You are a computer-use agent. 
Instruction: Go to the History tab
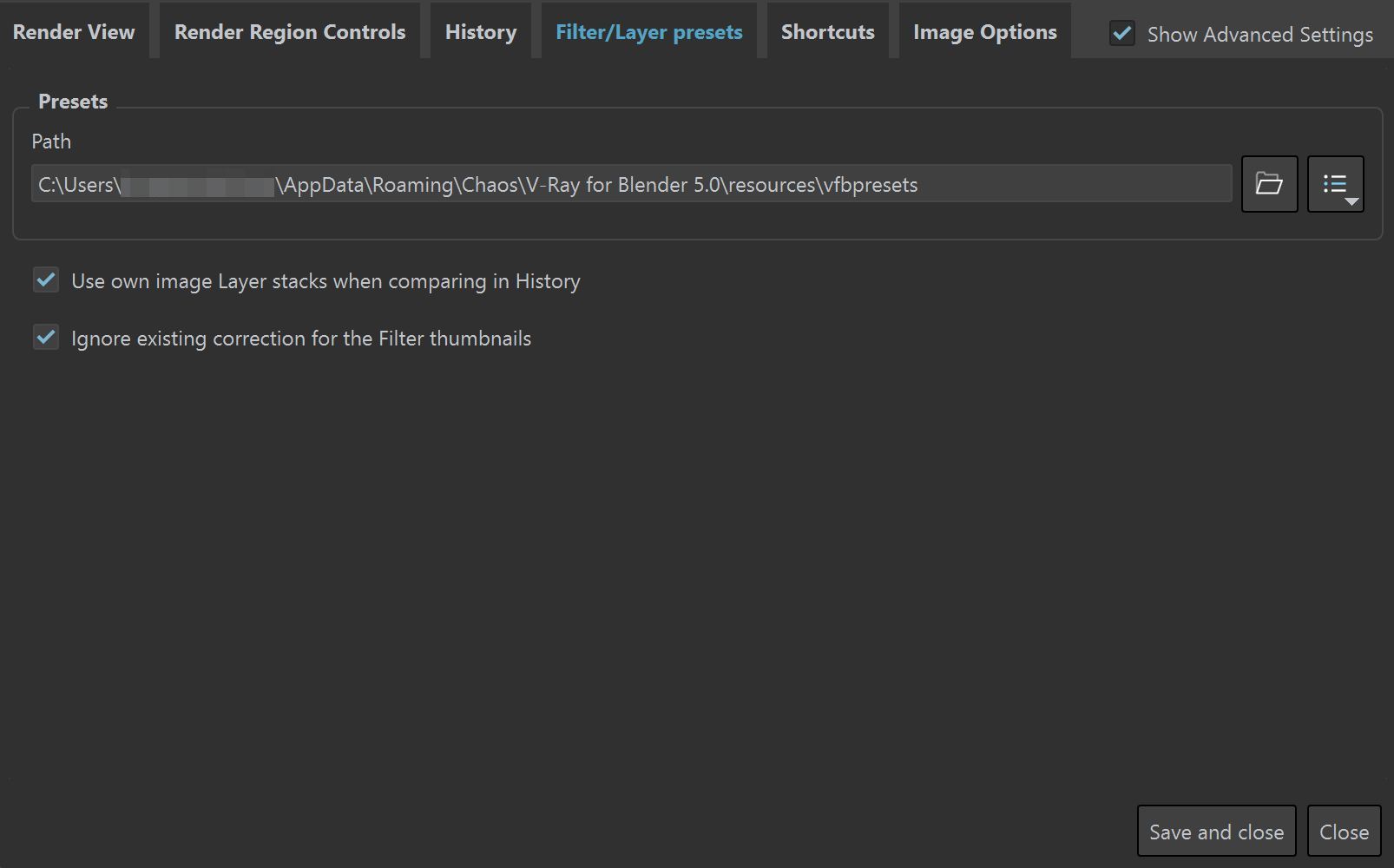(481, 32)
